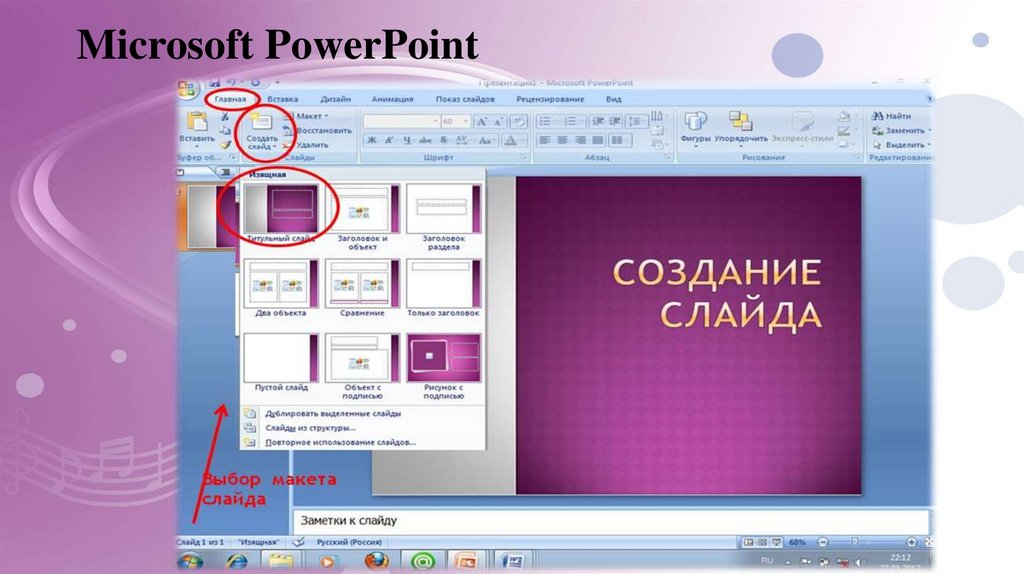Click the justify text icon
Viewport: 1024px width, 574px height.
[x=598, y=140]
